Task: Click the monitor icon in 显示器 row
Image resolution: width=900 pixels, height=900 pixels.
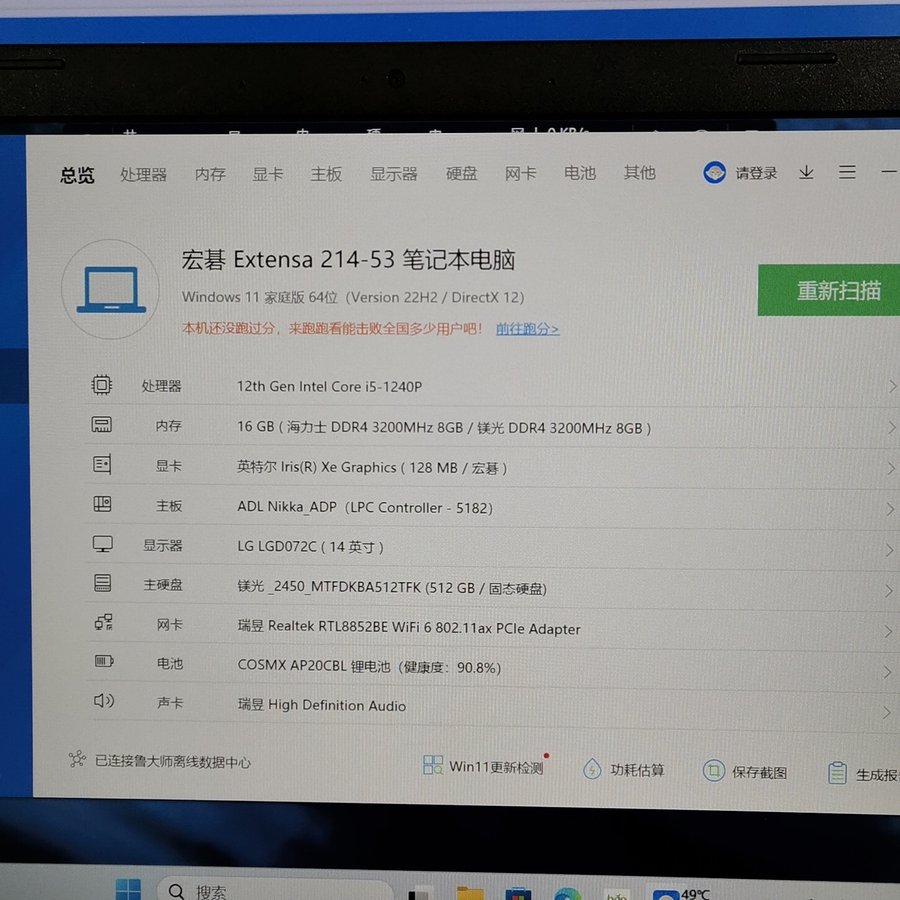Action: pyautogui.click(x=103, y=544)
